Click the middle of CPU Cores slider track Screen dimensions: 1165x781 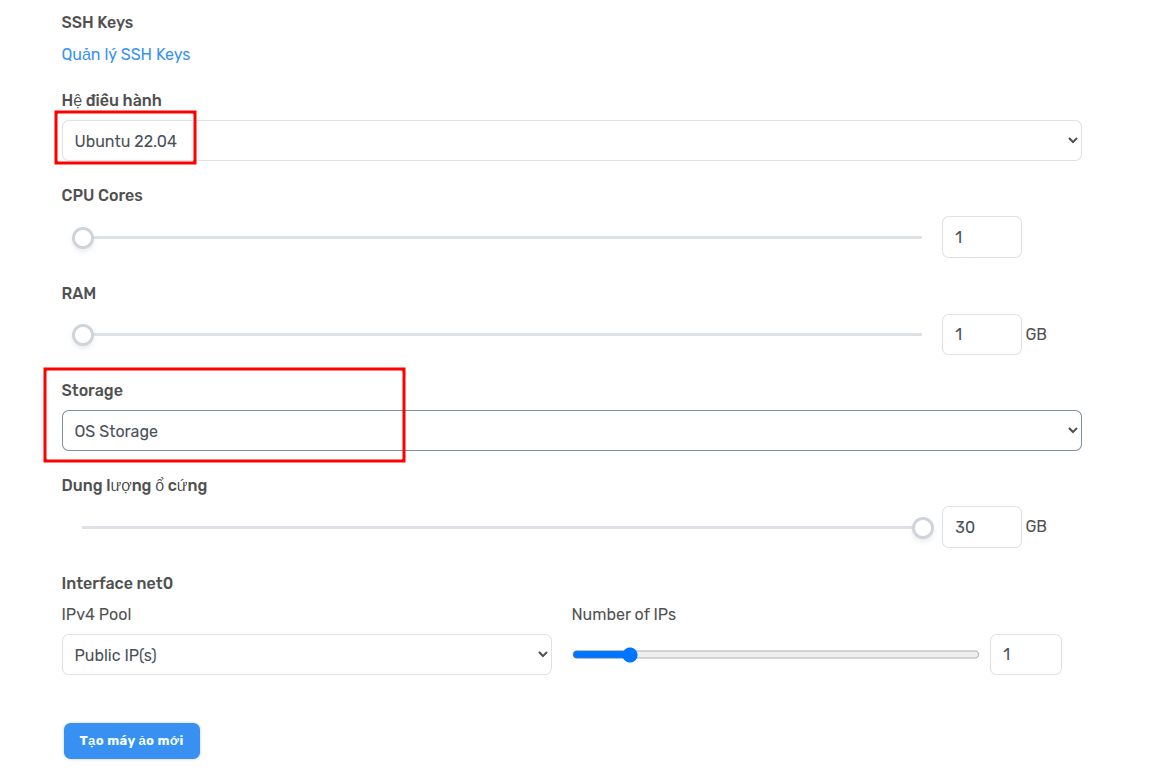pos(502,238)
